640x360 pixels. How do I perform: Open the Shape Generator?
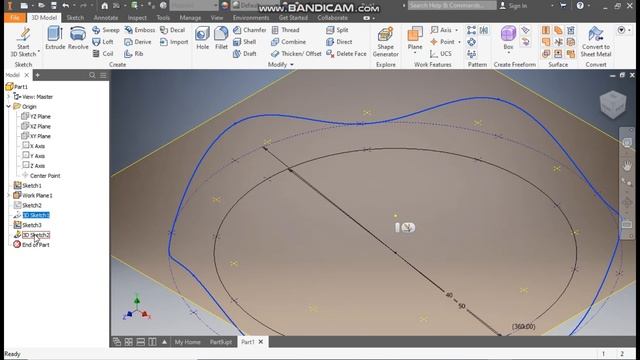(385, 42)
